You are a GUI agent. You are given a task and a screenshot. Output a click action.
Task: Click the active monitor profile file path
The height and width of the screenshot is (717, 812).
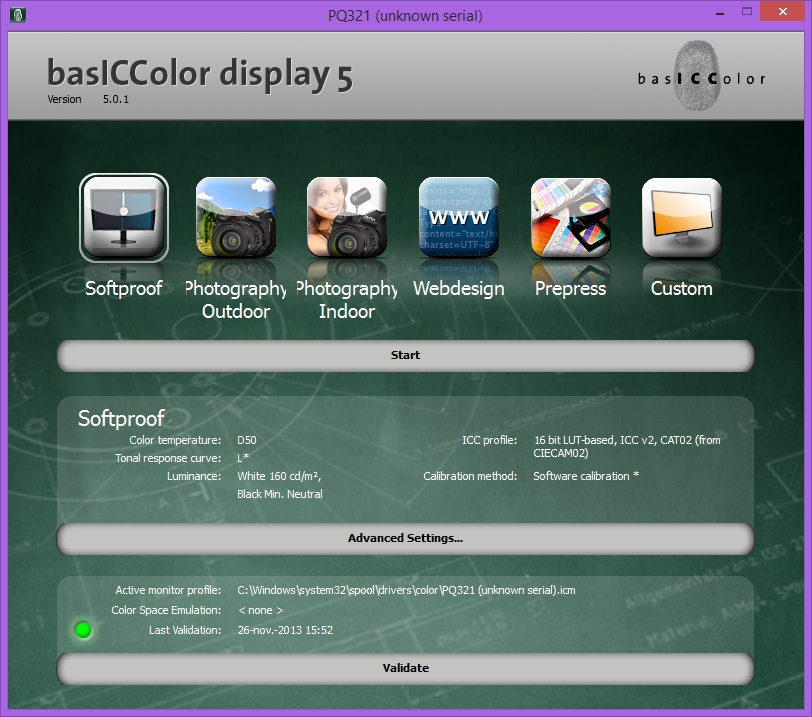tap(406, 590)
